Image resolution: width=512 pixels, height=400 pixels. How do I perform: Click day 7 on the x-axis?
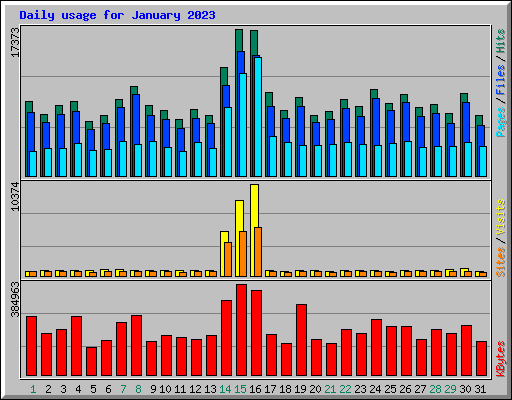123,389
